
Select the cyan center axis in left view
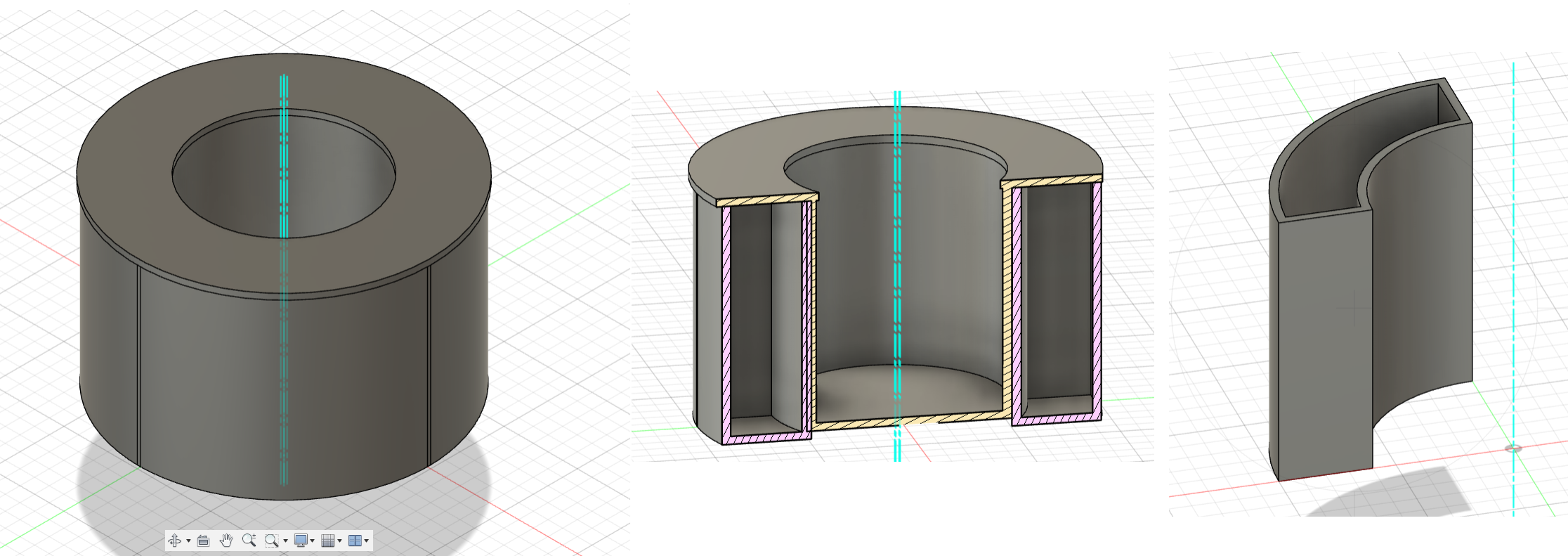coord(284,280)
